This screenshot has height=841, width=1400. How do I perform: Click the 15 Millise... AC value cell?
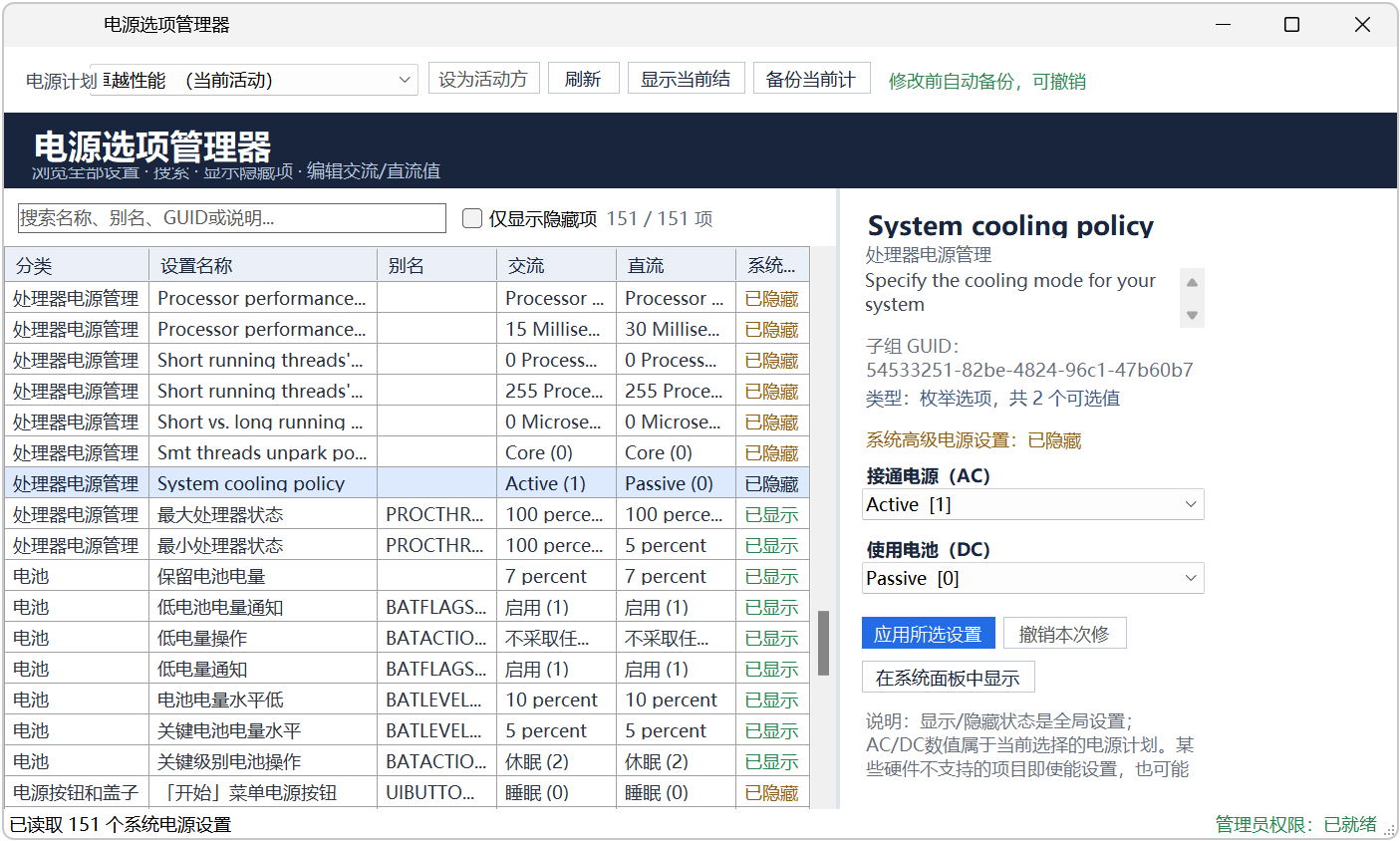[556, 329]
